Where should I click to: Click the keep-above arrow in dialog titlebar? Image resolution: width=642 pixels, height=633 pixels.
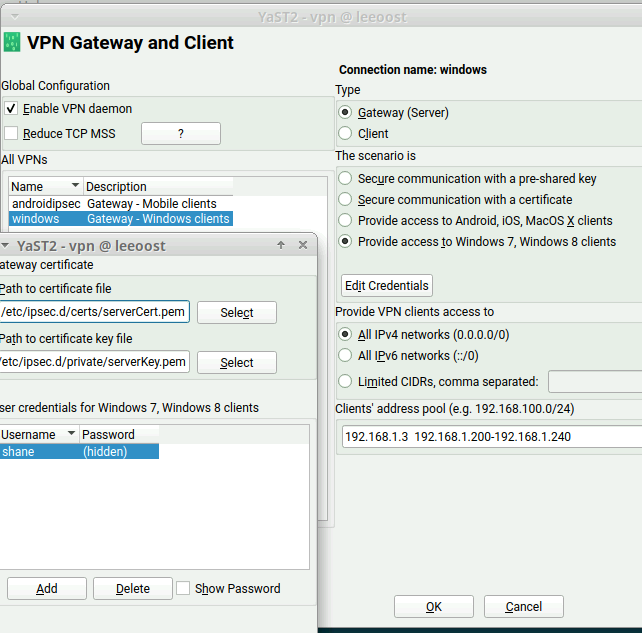281,245
